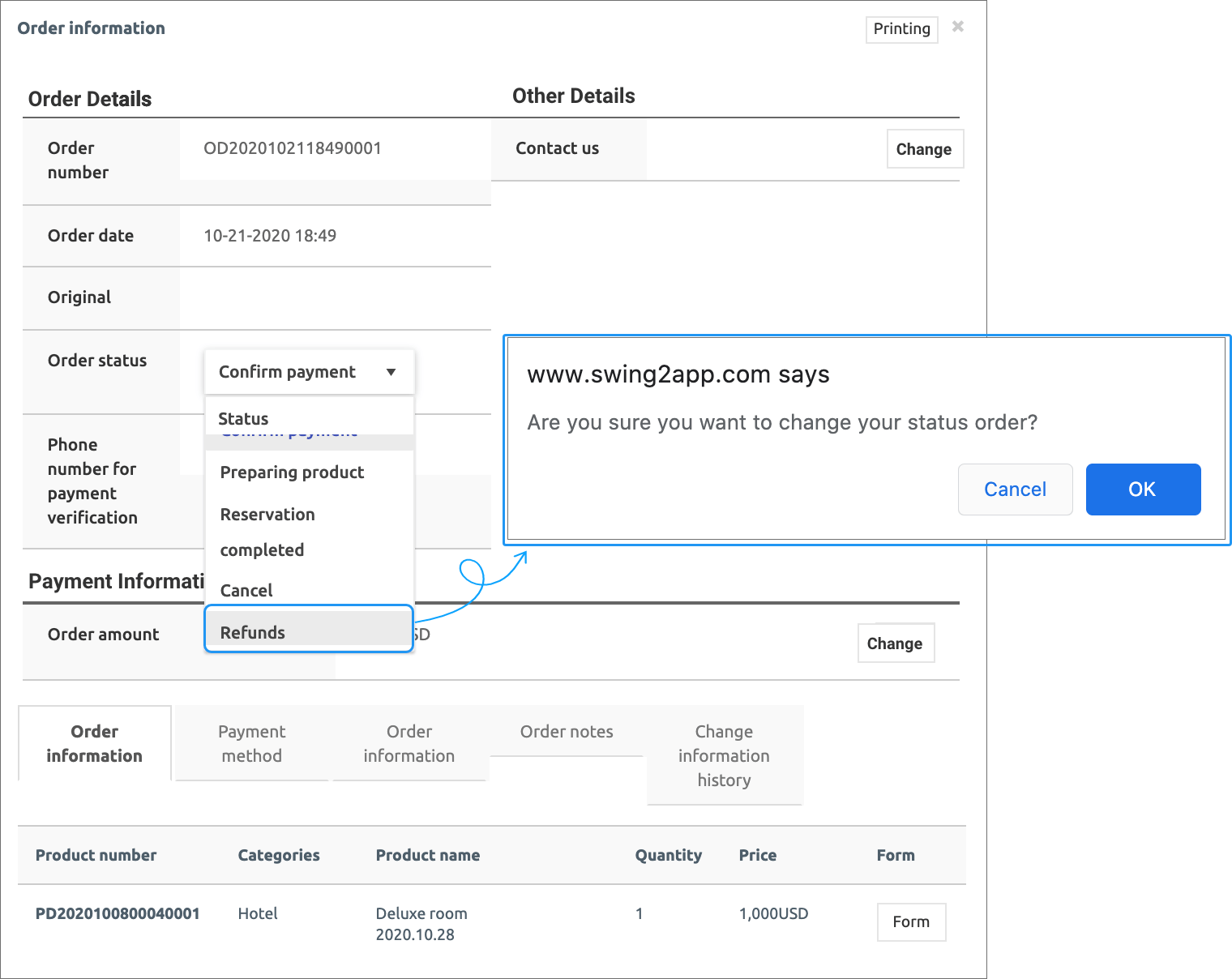Select the bold Order information tab
1232x979 pixels.
[94, 743]
